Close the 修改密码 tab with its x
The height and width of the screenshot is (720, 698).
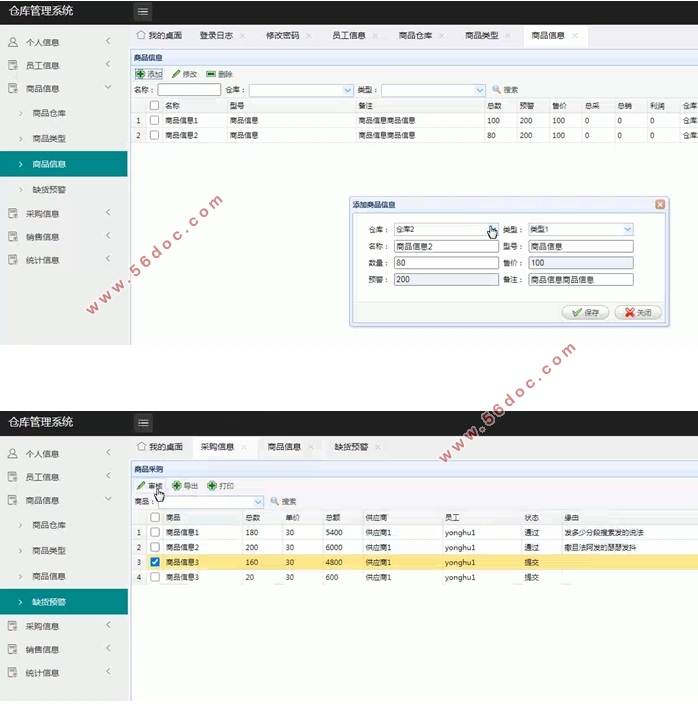309,35
